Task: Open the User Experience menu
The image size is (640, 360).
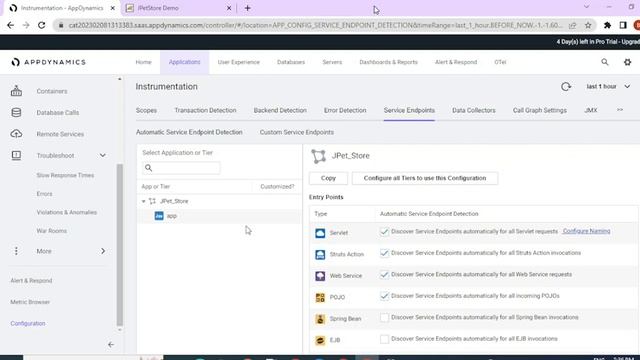Action: point(238,62)
